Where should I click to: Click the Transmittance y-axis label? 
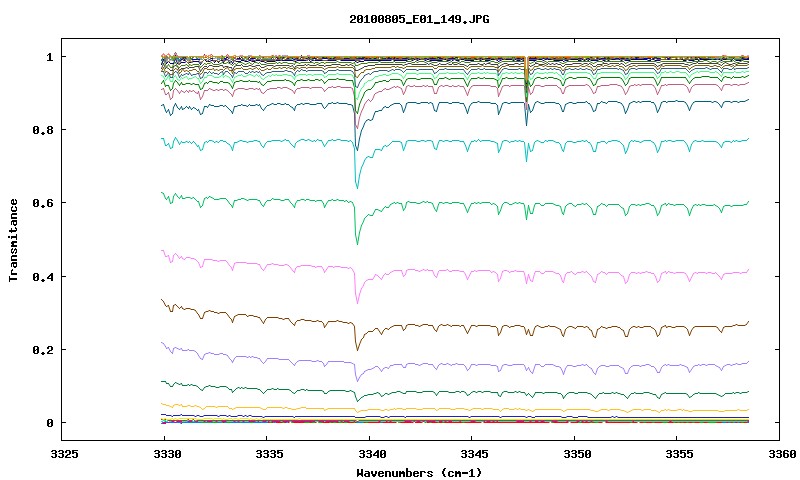(x=14, y=240)
